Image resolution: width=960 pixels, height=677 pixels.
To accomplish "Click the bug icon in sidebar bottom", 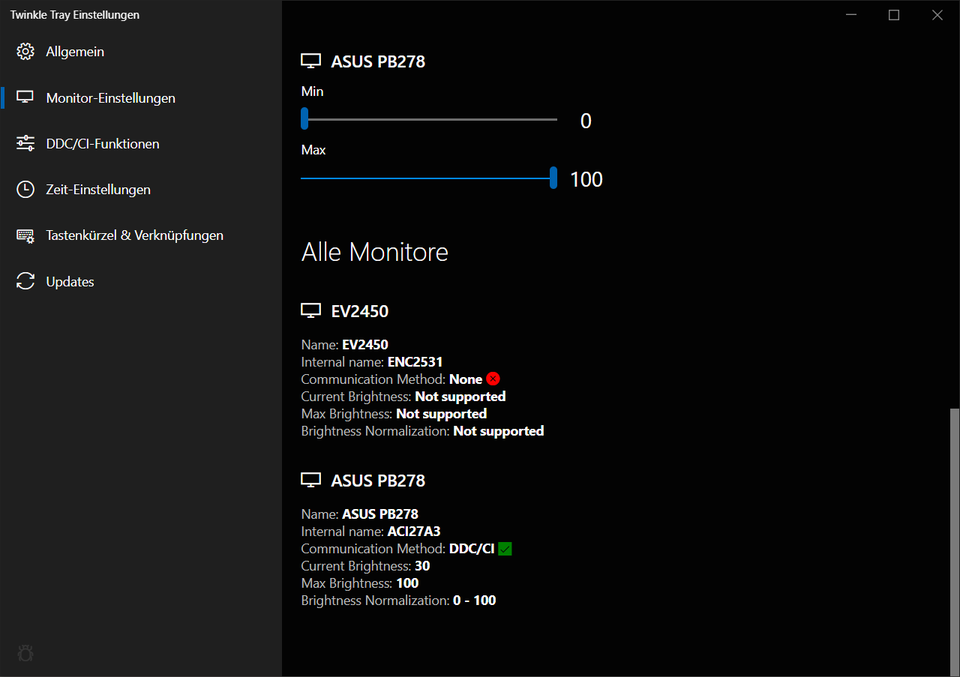I will [25, 653].
